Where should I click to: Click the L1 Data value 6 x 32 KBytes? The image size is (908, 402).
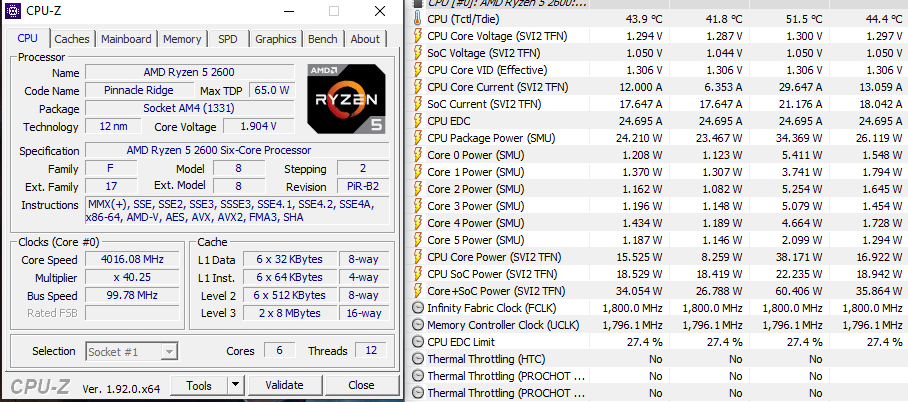[290, 259]
